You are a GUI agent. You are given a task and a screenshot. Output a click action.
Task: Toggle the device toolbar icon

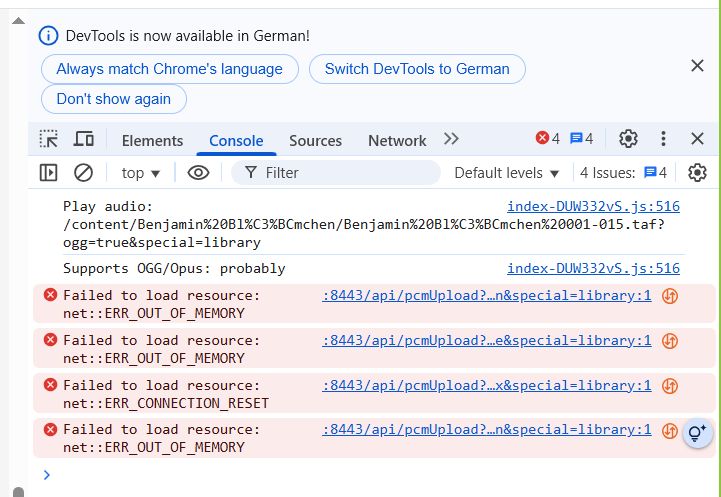tap(83, 139)
